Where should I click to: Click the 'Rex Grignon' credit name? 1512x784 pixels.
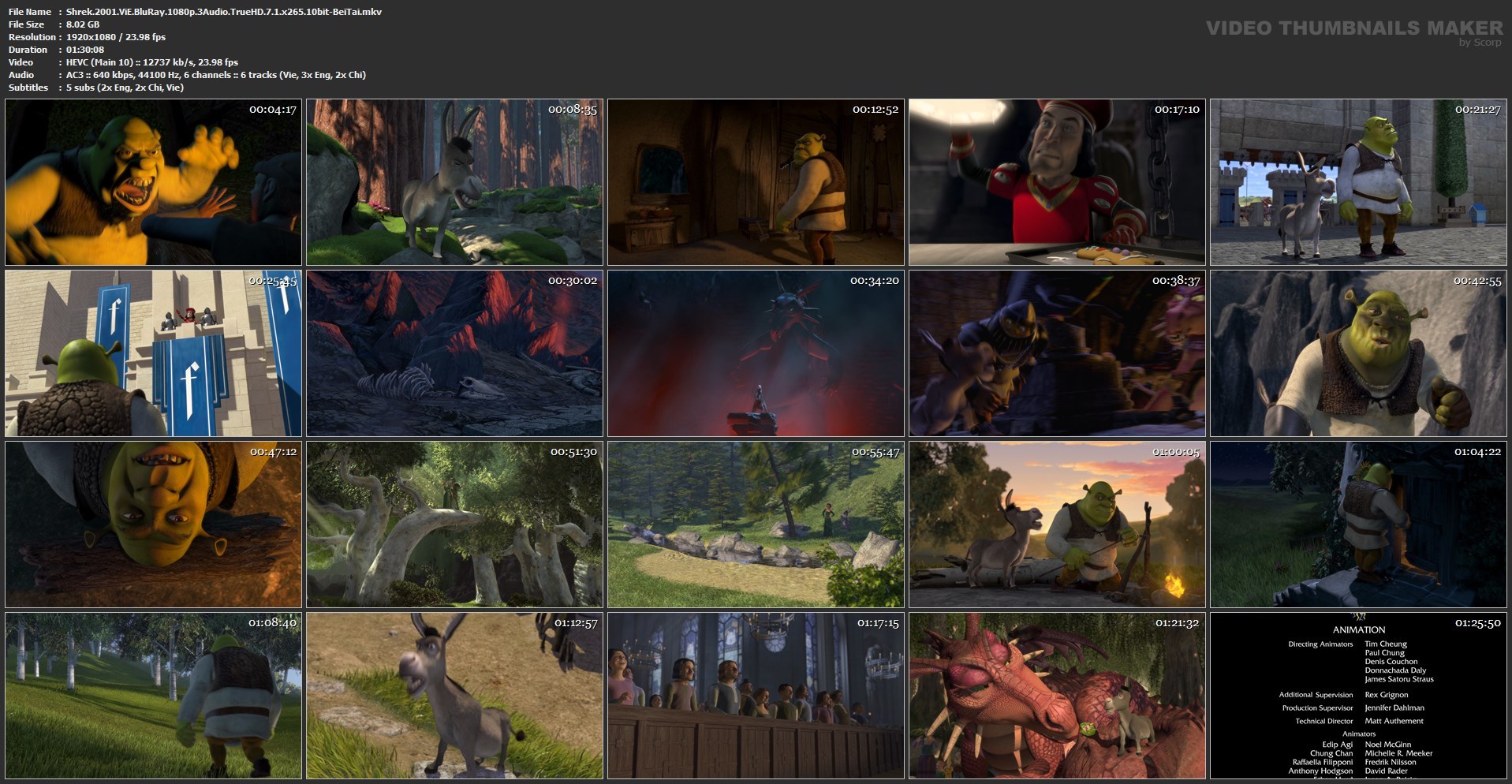[x=1387, y=695]
